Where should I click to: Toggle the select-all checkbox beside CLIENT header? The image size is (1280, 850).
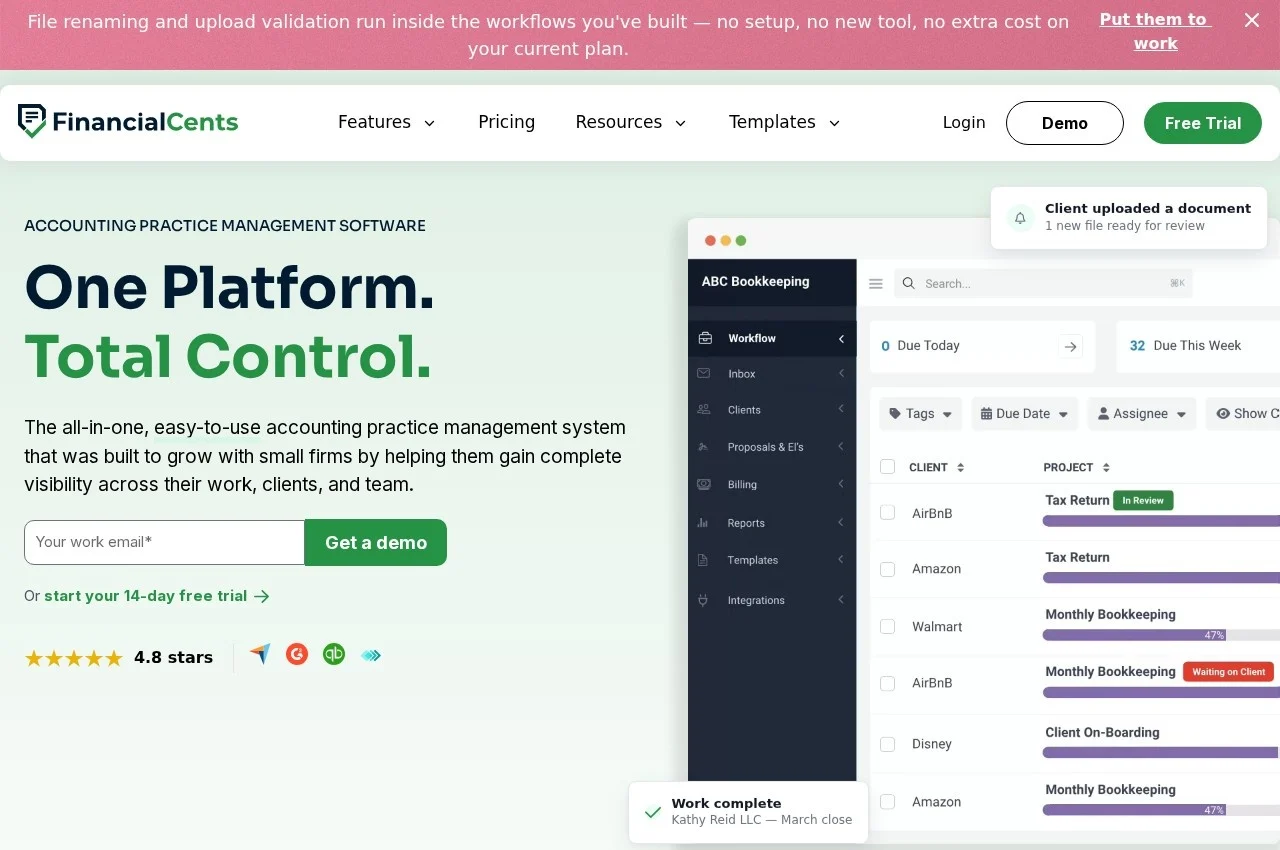click(x=887, y=466)
